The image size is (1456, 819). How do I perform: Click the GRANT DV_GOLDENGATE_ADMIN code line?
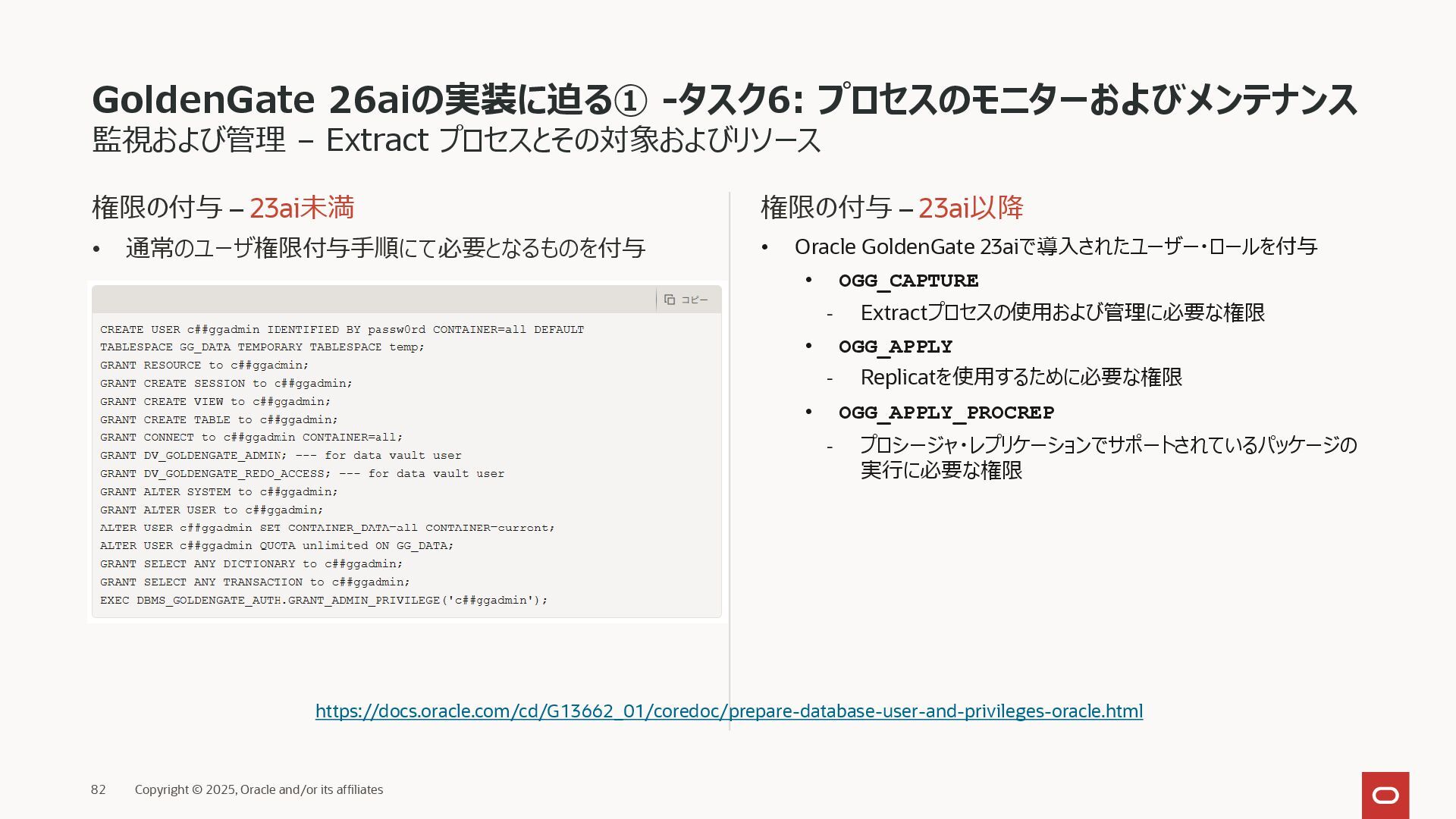(x=281, y=456)
